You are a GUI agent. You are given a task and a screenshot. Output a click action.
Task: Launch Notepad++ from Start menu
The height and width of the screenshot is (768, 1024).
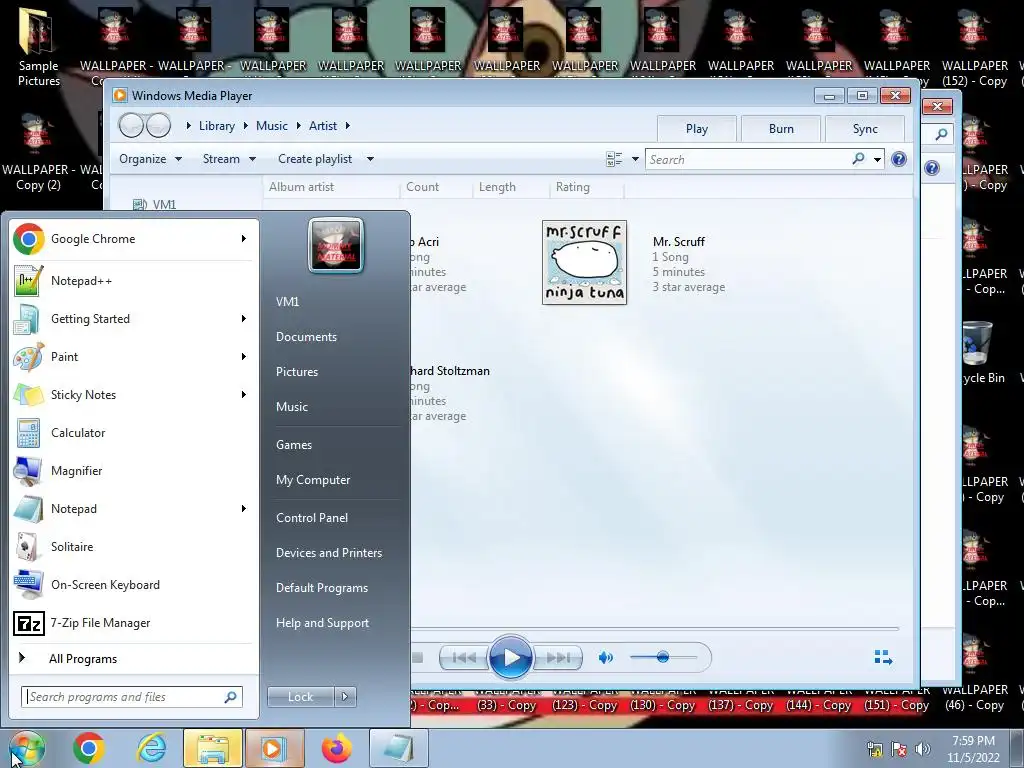click(x=132, y=281)
